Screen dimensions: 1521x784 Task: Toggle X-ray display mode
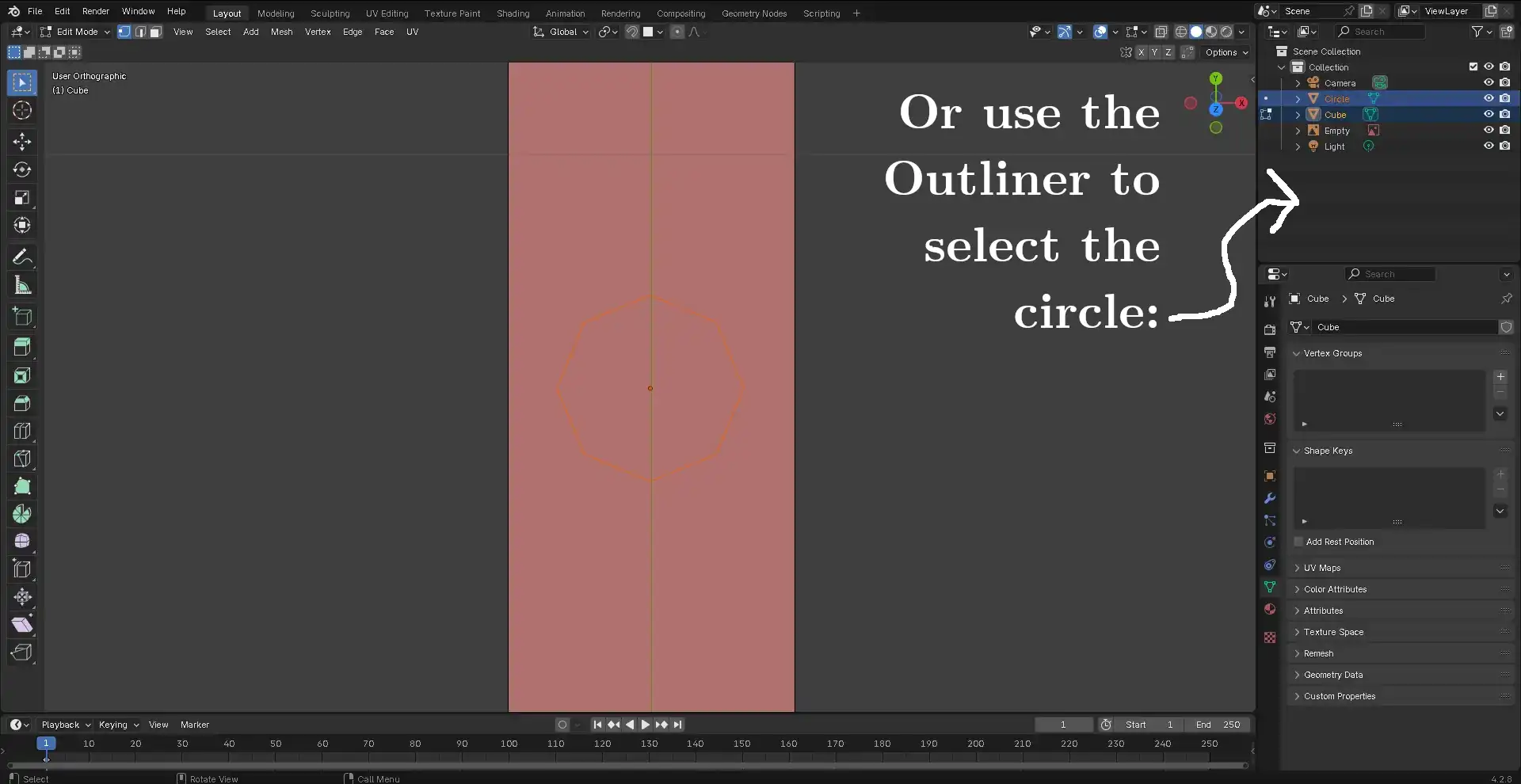point(1161,32)
